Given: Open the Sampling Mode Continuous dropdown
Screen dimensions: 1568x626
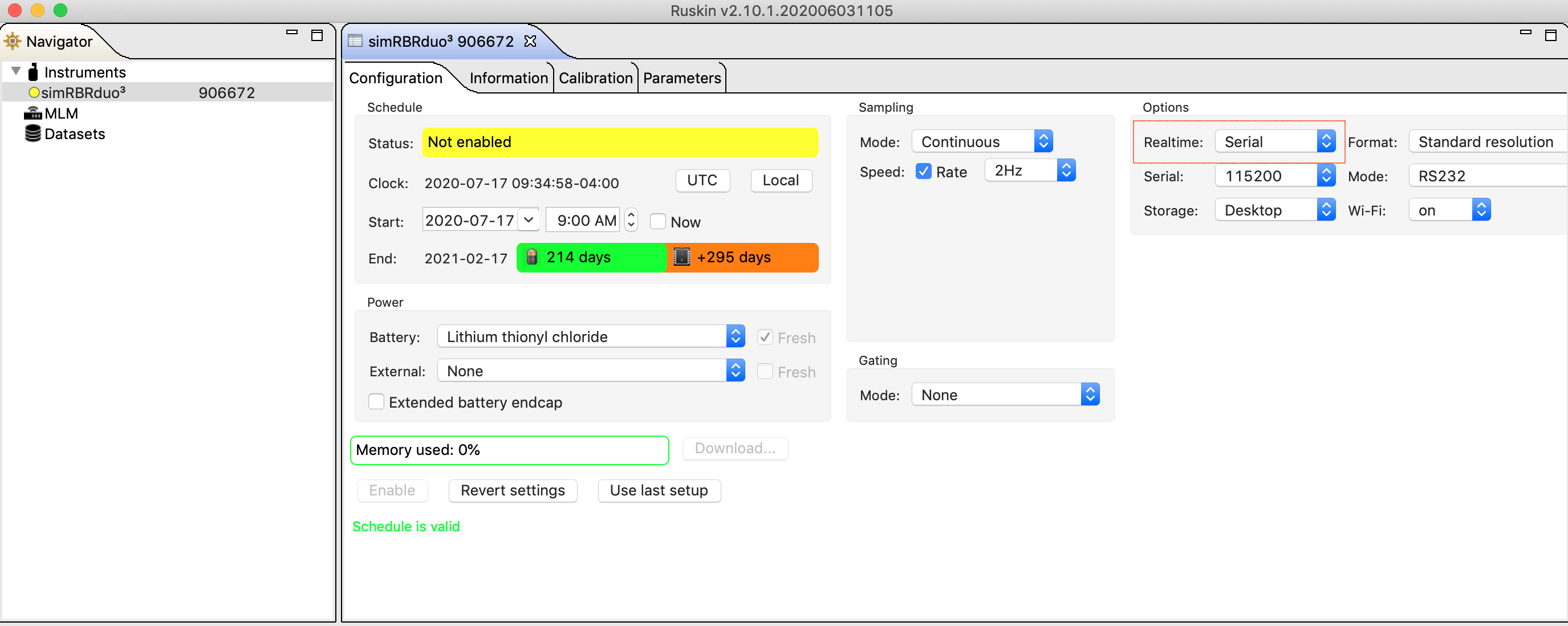Looking at the screenshot, I should [981, 142].
